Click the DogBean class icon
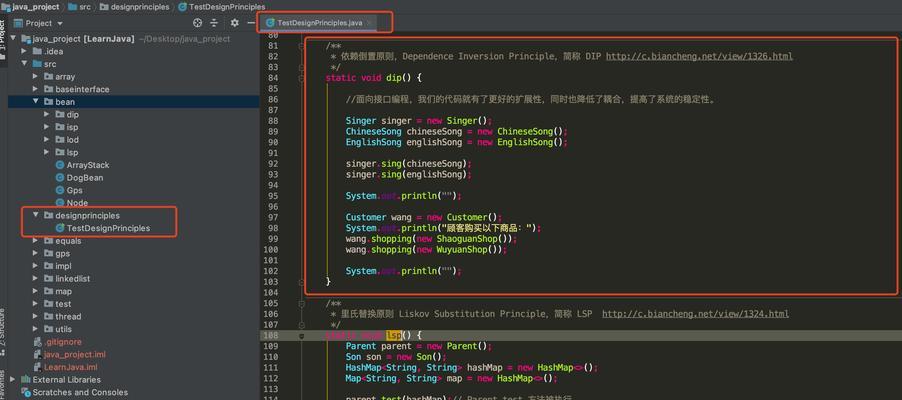Screen dimensions: 902x400 (59, 178)
